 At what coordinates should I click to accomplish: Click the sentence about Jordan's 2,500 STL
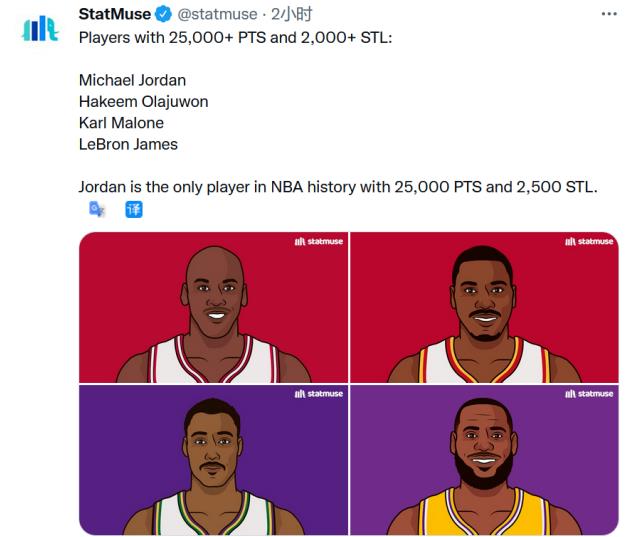click(x=338, y=187)
